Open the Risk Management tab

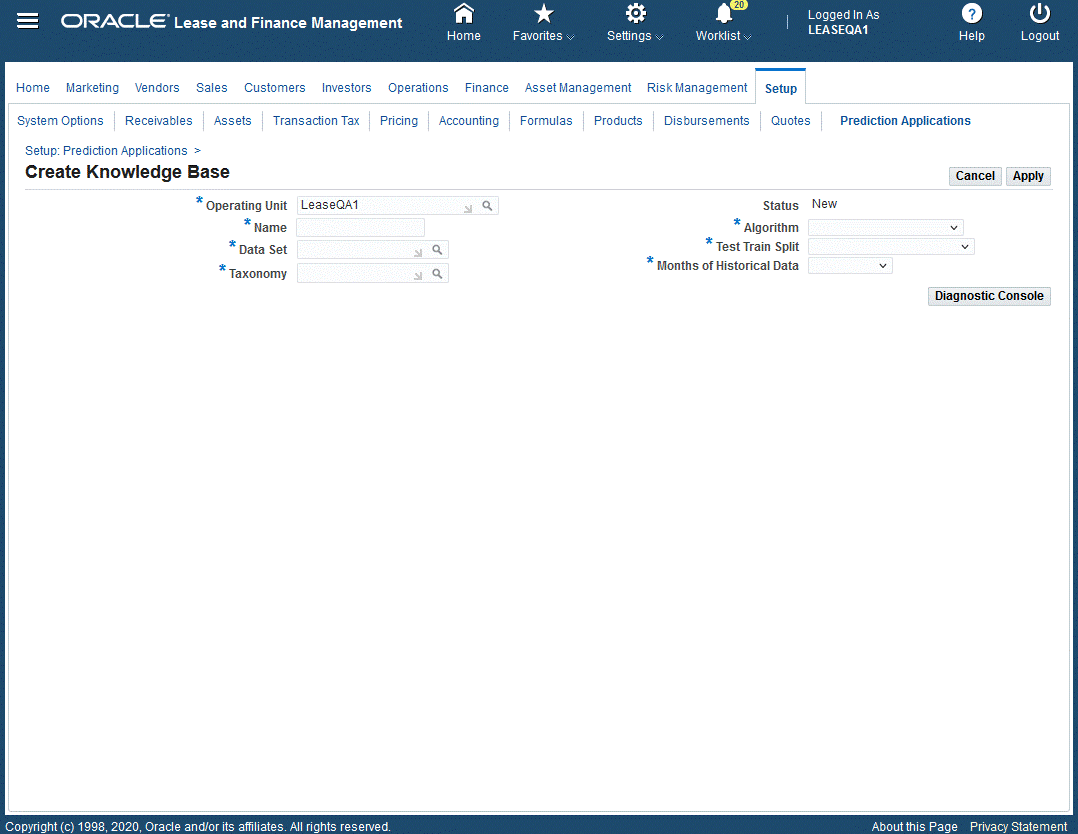(x=696, y=88)
